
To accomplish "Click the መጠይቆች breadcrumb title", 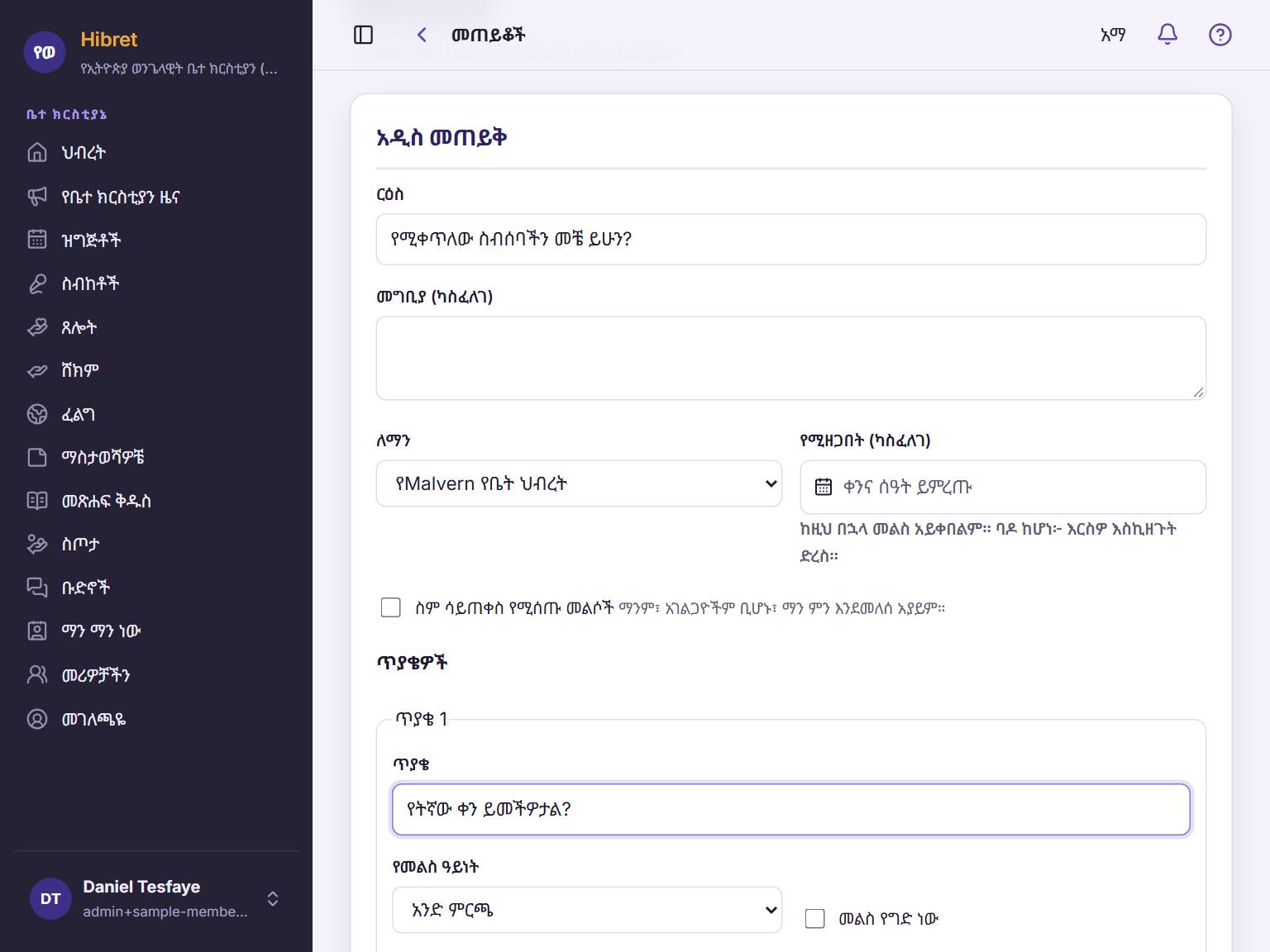I will (489, 35).
